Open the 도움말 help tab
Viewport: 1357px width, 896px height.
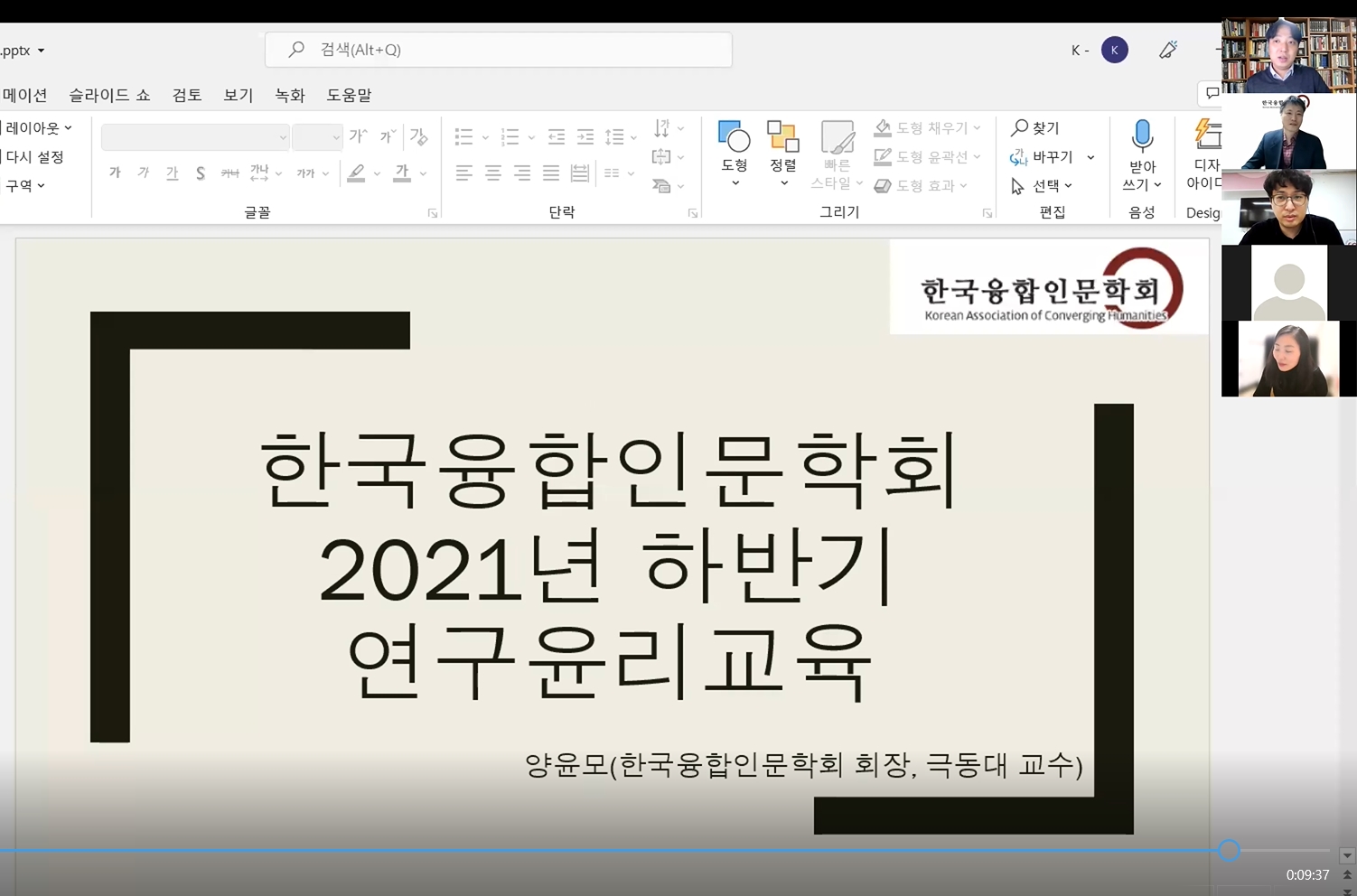349,95
